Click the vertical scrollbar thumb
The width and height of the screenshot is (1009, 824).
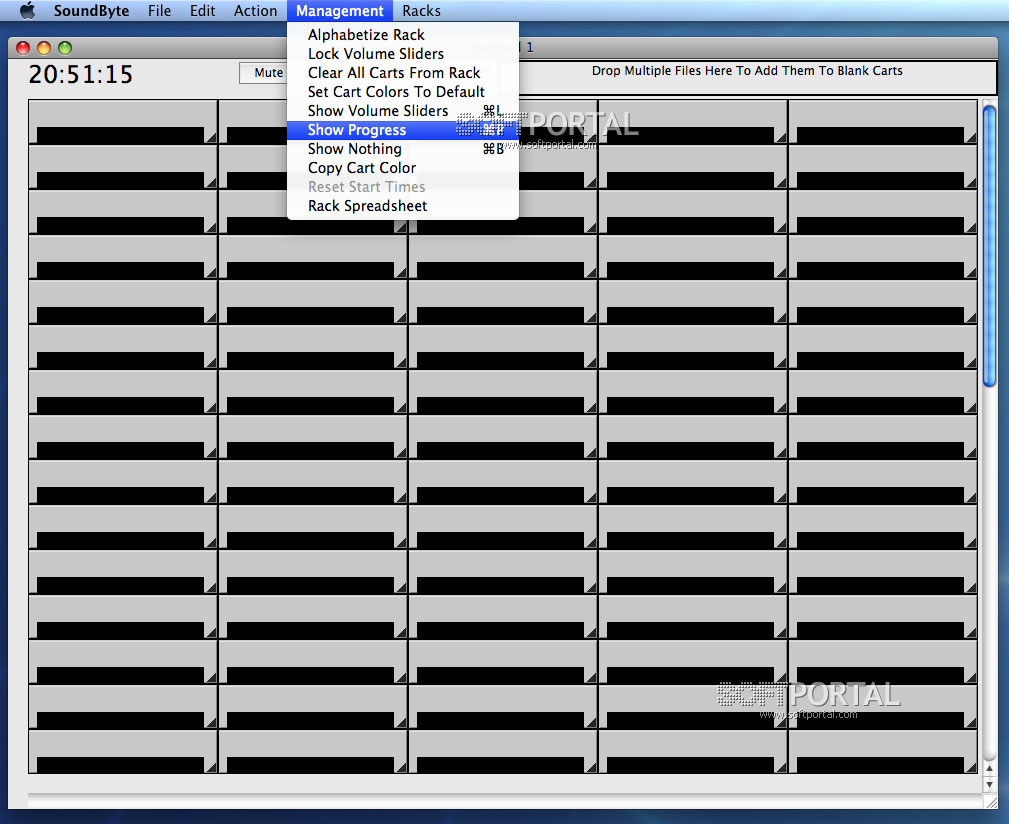click(x=989, y=246)
